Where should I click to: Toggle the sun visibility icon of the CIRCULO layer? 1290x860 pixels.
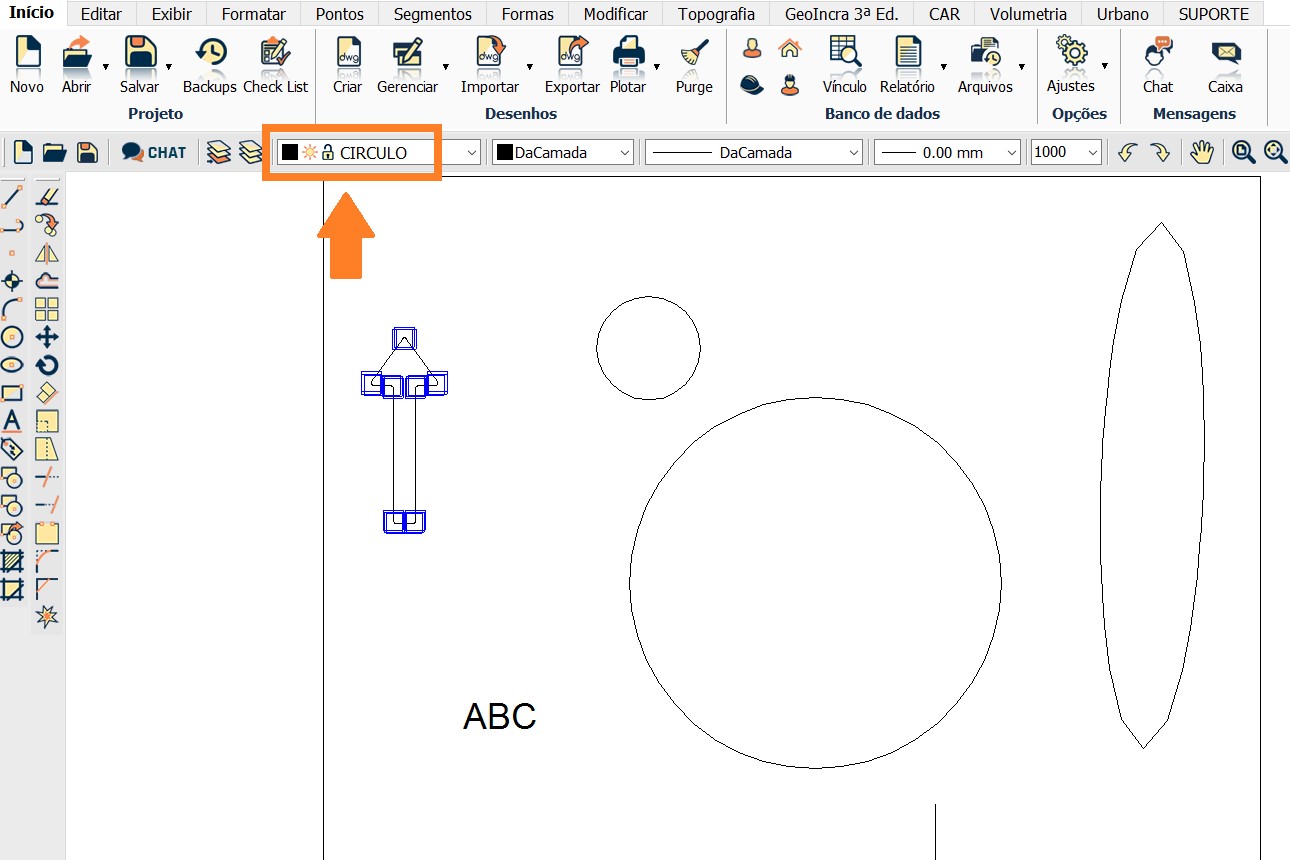309,152
